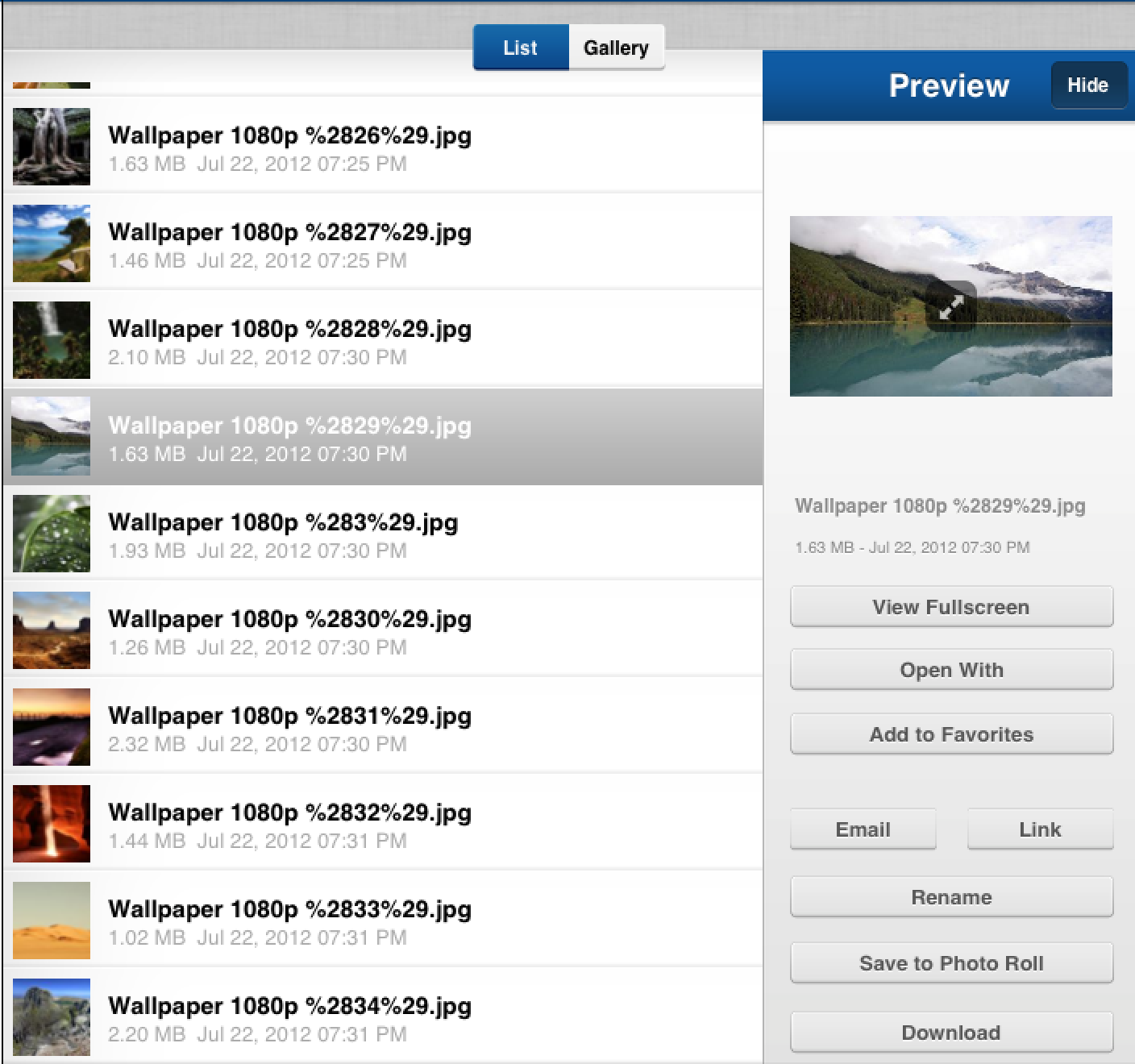Select file name Wallpaper 1080p %2827%29.jpg
This screenshot has height=1064, width=1135.
(x=290, y=232)
